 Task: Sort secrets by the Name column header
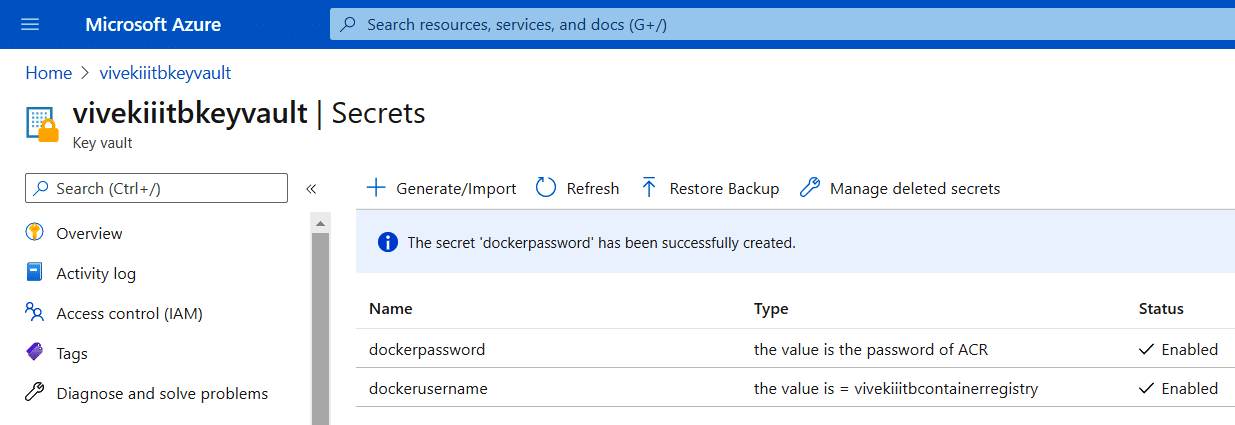coord(391,309)
